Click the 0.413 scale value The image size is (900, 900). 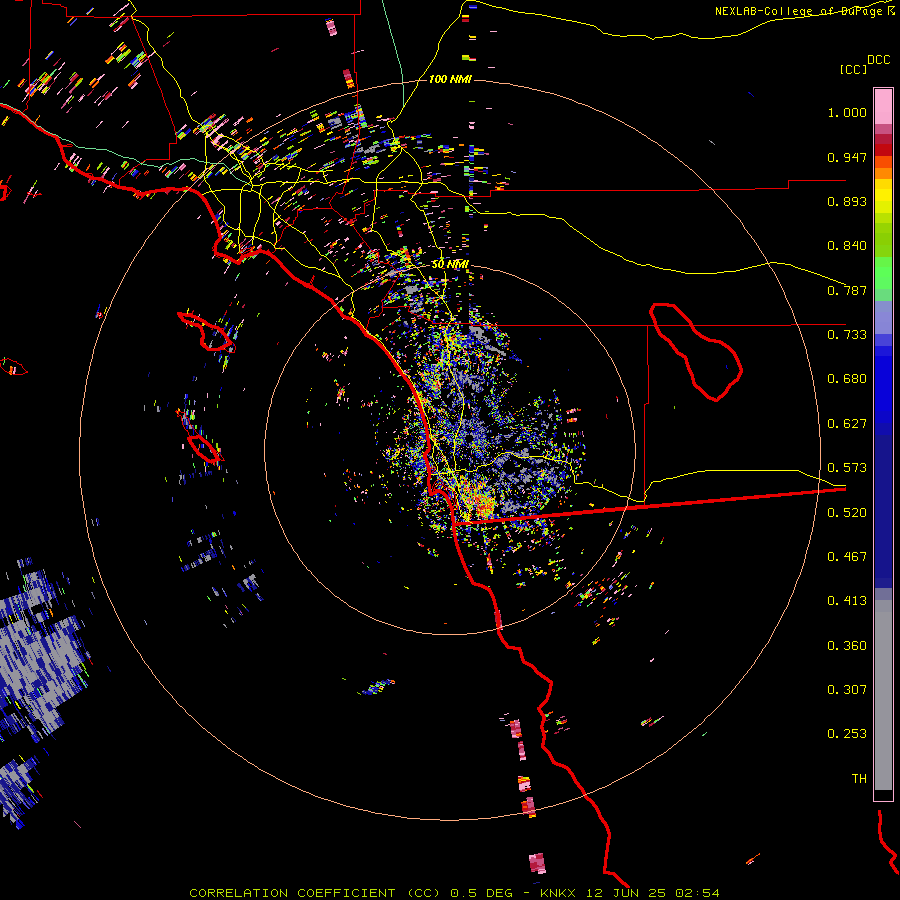pos(847,601)
